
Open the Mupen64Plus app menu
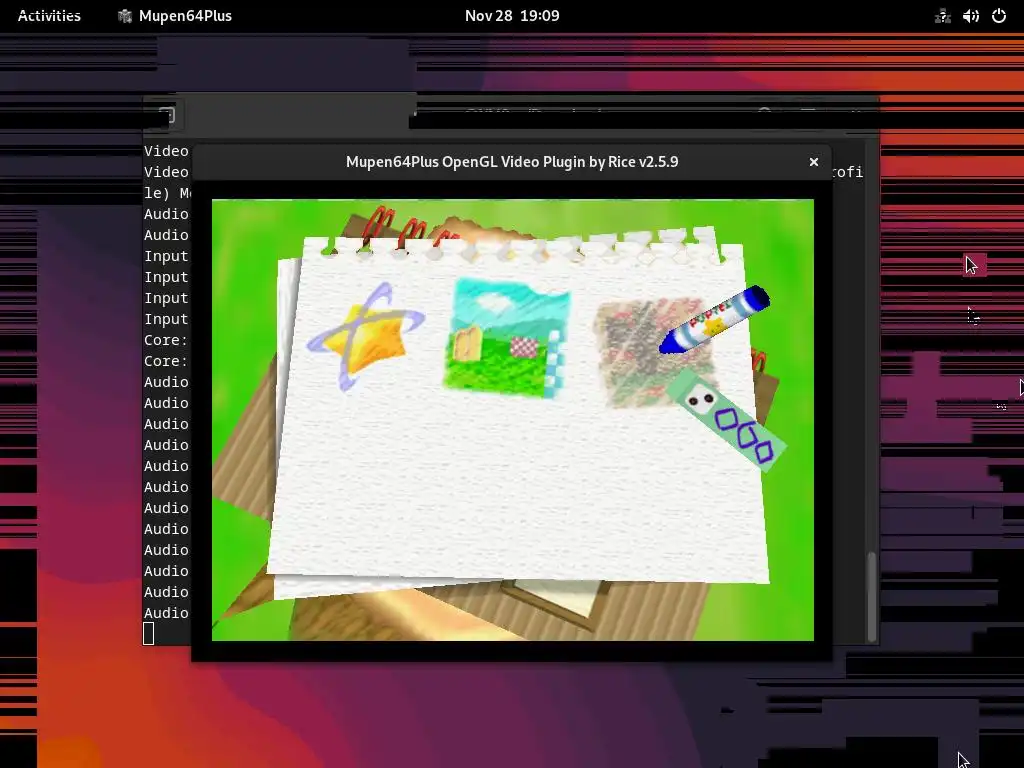pos(175,16)
